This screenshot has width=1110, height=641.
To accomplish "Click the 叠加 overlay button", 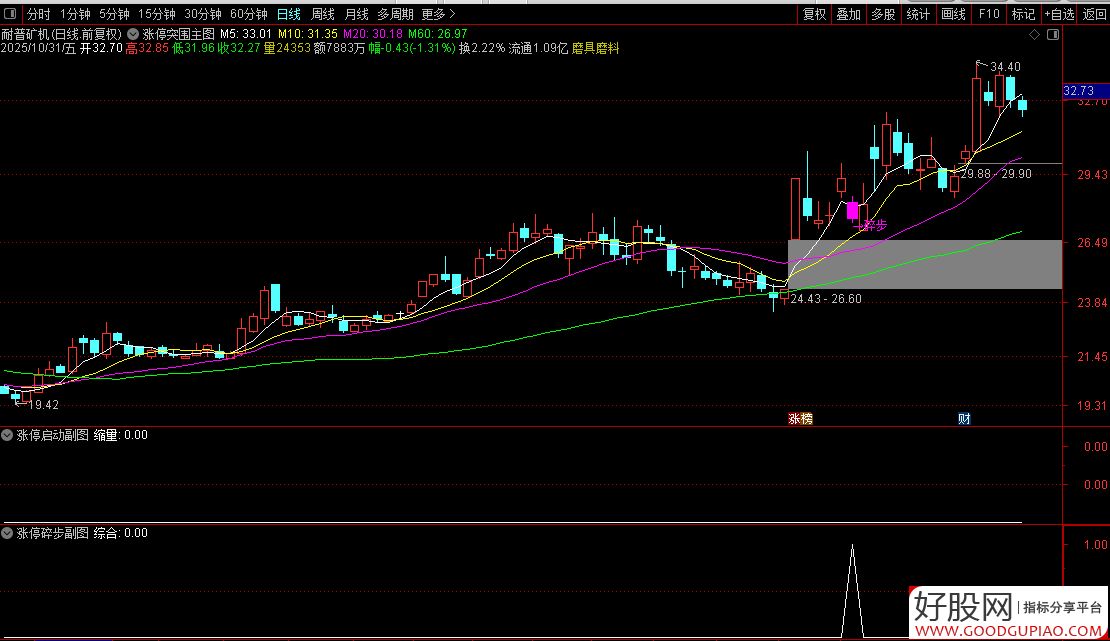I will pos(849,14).
